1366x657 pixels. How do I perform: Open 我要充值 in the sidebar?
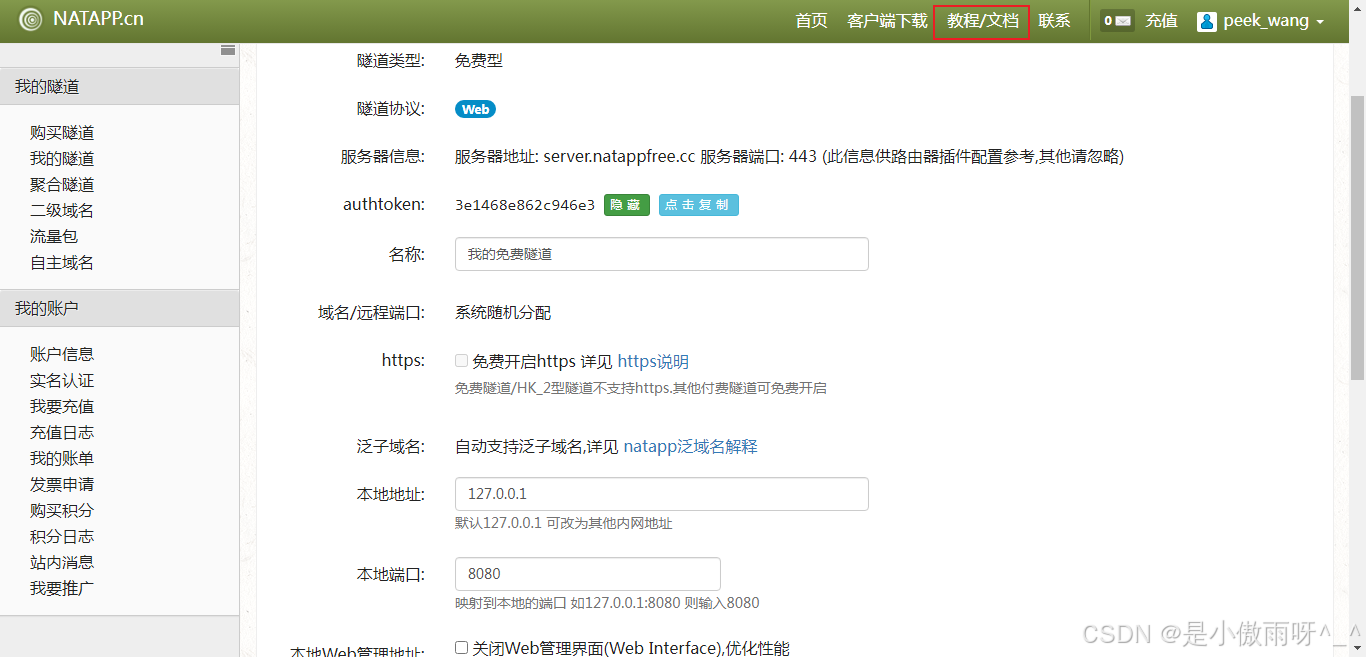click(62, 407)
